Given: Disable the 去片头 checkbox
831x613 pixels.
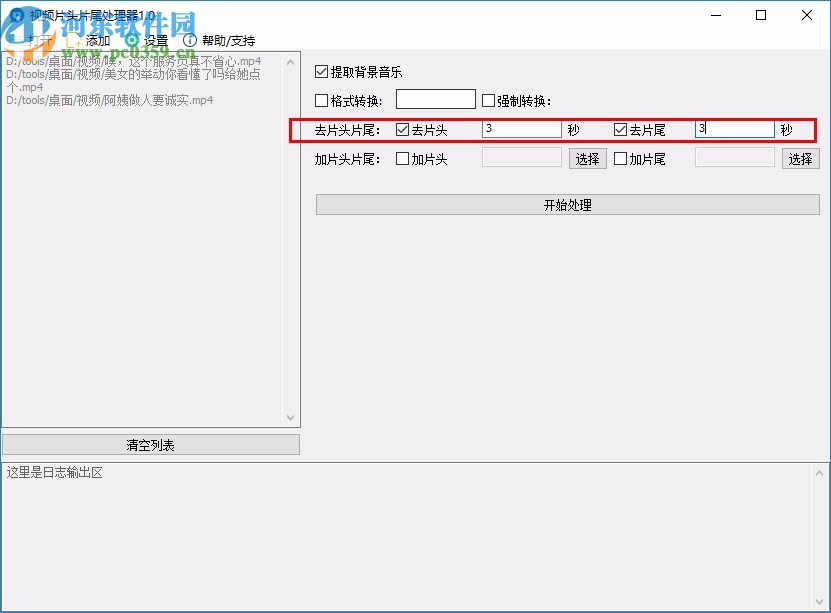Looking at the screenshot, I should click(403, 129).
